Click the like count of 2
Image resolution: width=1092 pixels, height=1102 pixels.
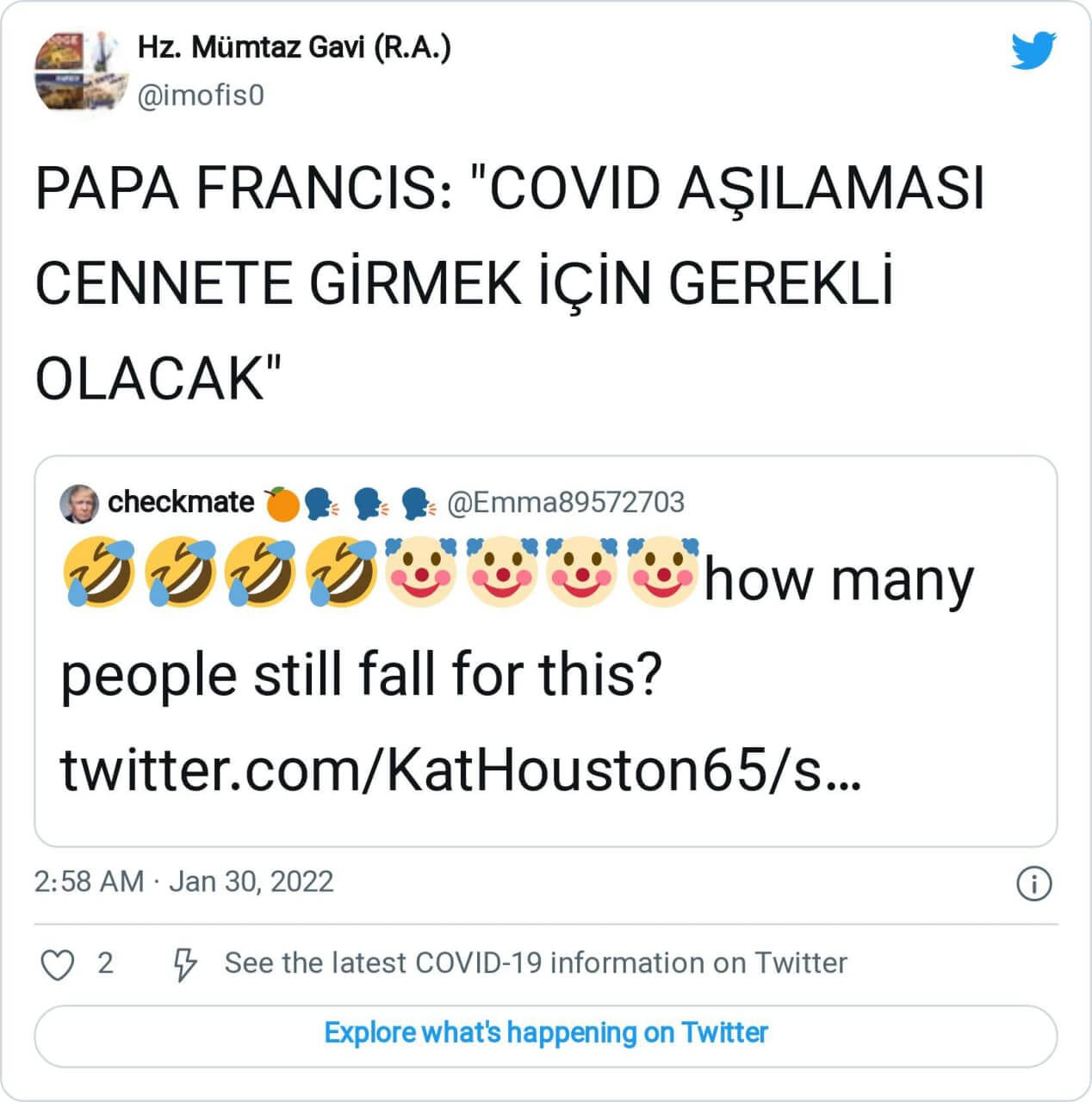click(x=105, y=963)
